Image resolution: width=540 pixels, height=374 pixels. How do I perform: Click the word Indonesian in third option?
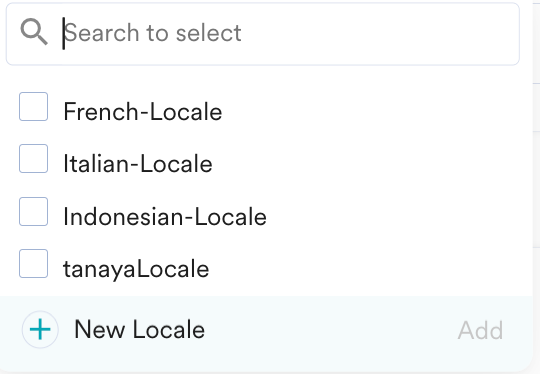coord(123,217)
